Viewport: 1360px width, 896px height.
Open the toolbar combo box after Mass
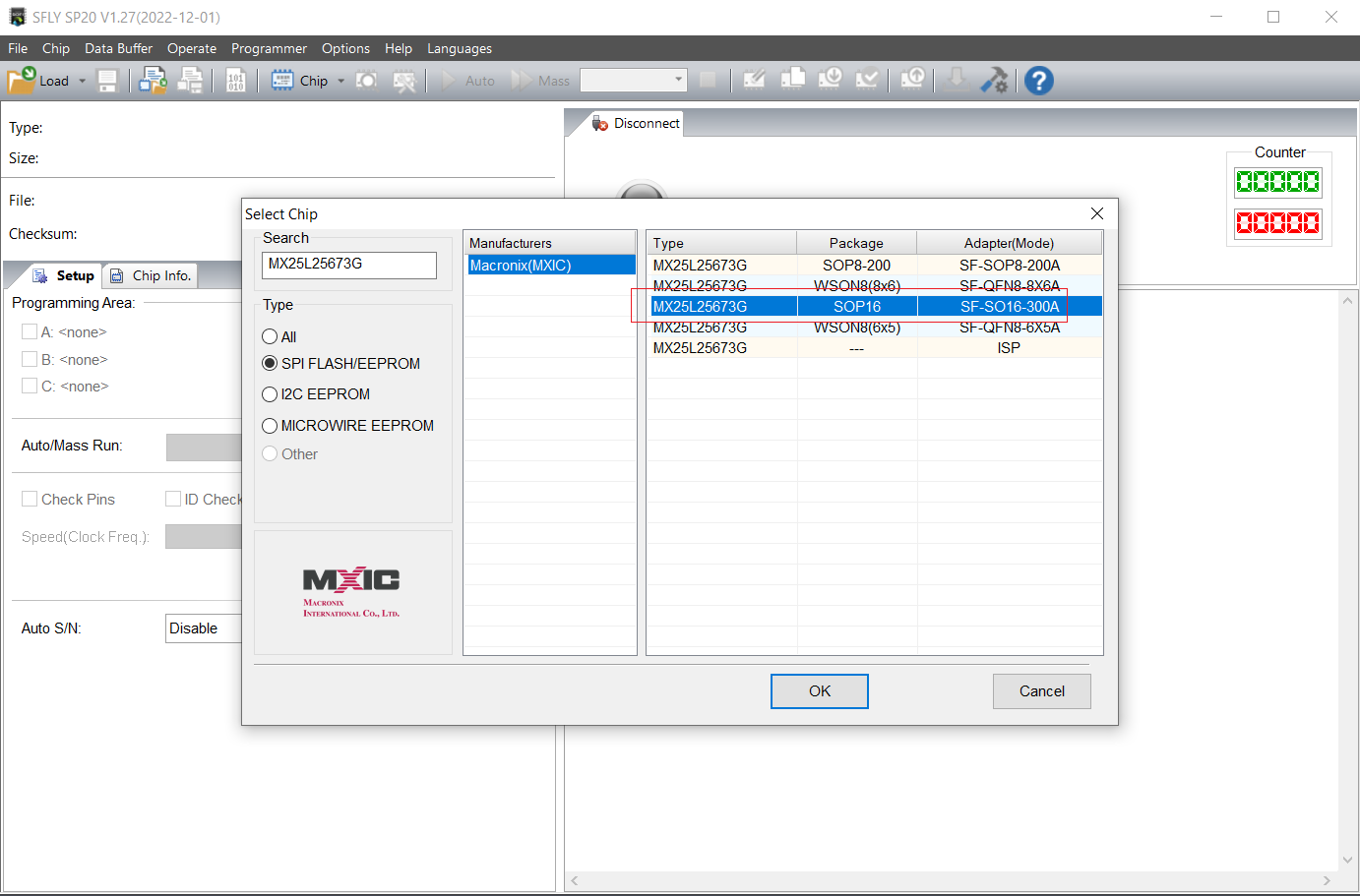(x=633, y=80)
